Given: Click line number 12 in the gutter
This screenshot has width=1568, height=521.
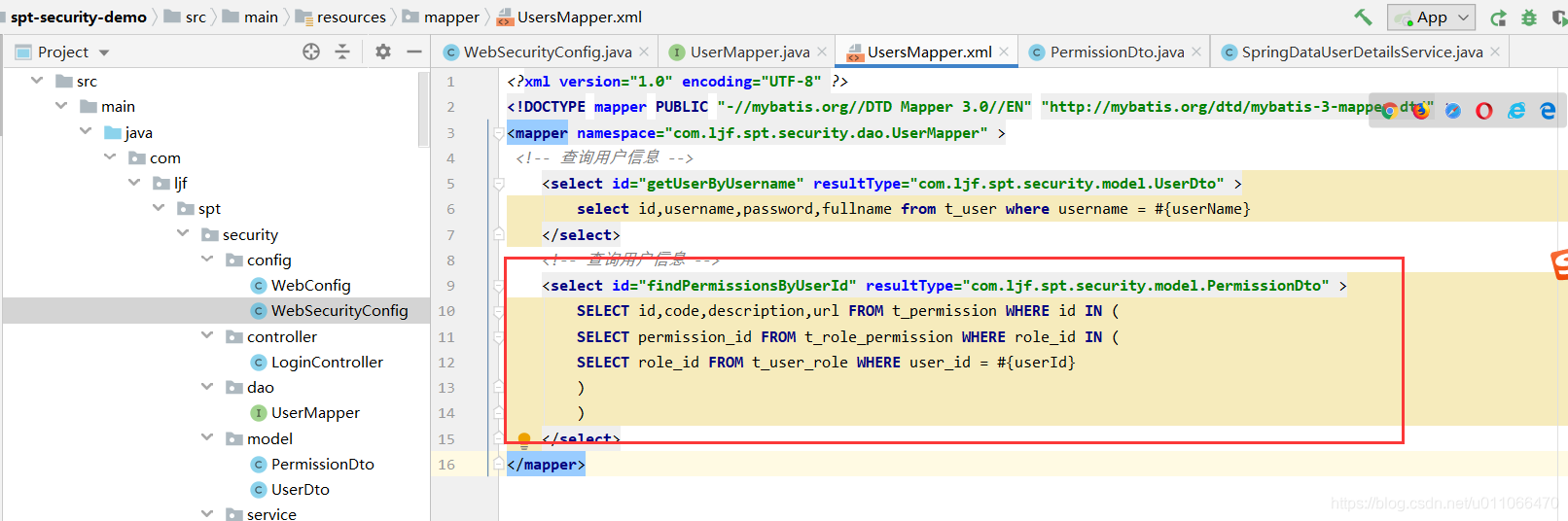Looking at the screenshot, I should 446,363.
